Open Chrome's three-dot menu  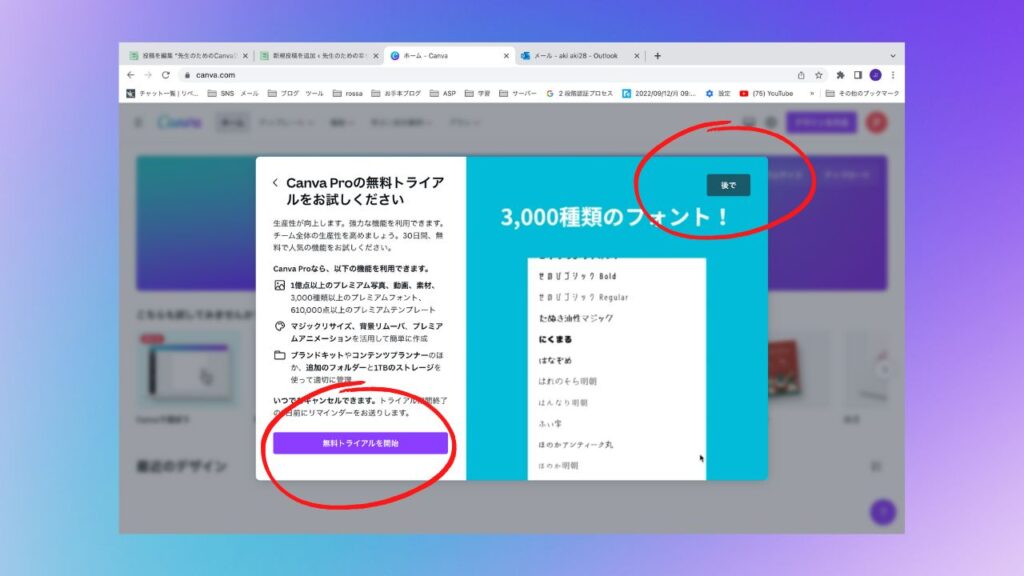(893, 75)
